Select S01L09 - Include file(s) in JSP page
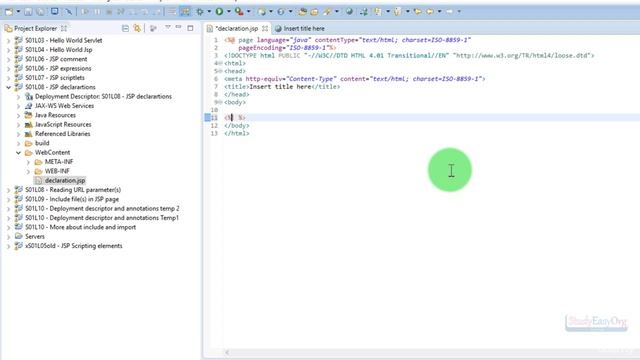Image resolution: width=640 pixels, height=360 pixels. click(x=72, y=200)
